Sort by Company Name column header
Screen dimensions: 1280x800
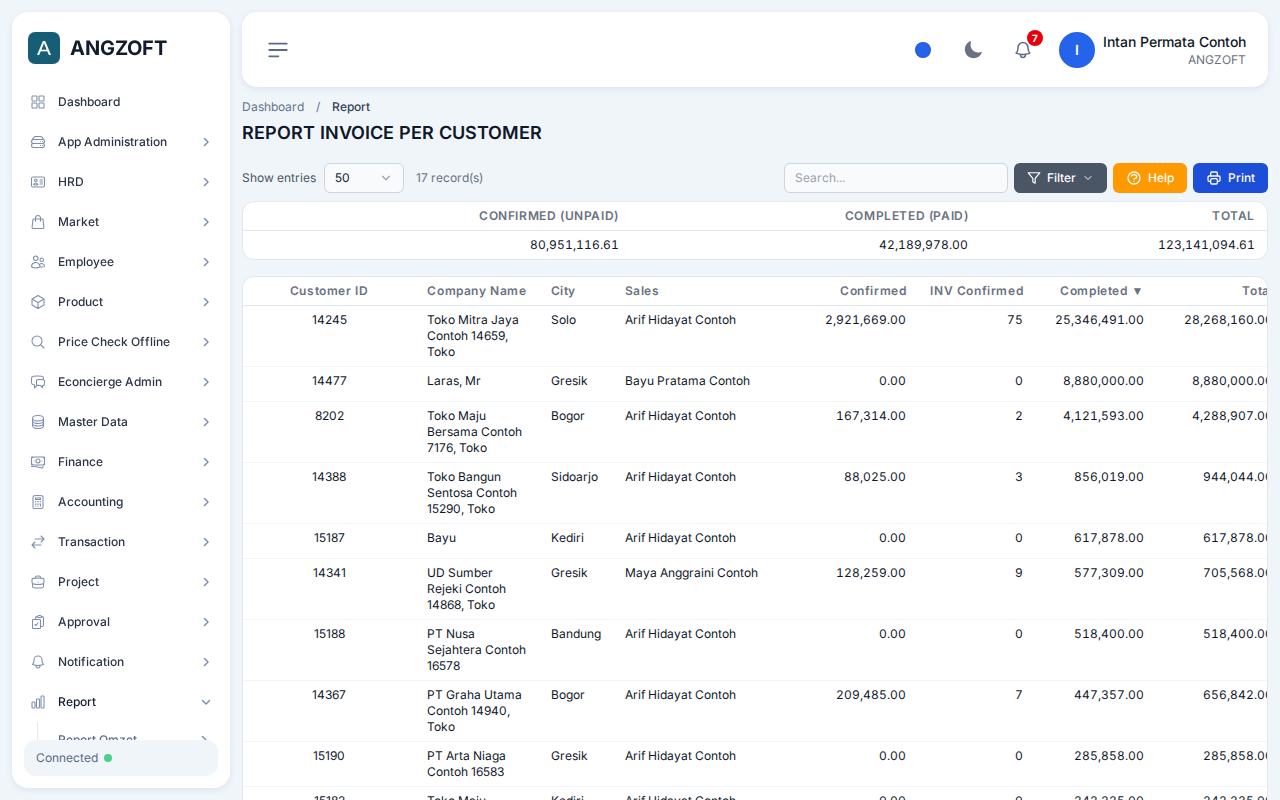(x=476, y=291)
